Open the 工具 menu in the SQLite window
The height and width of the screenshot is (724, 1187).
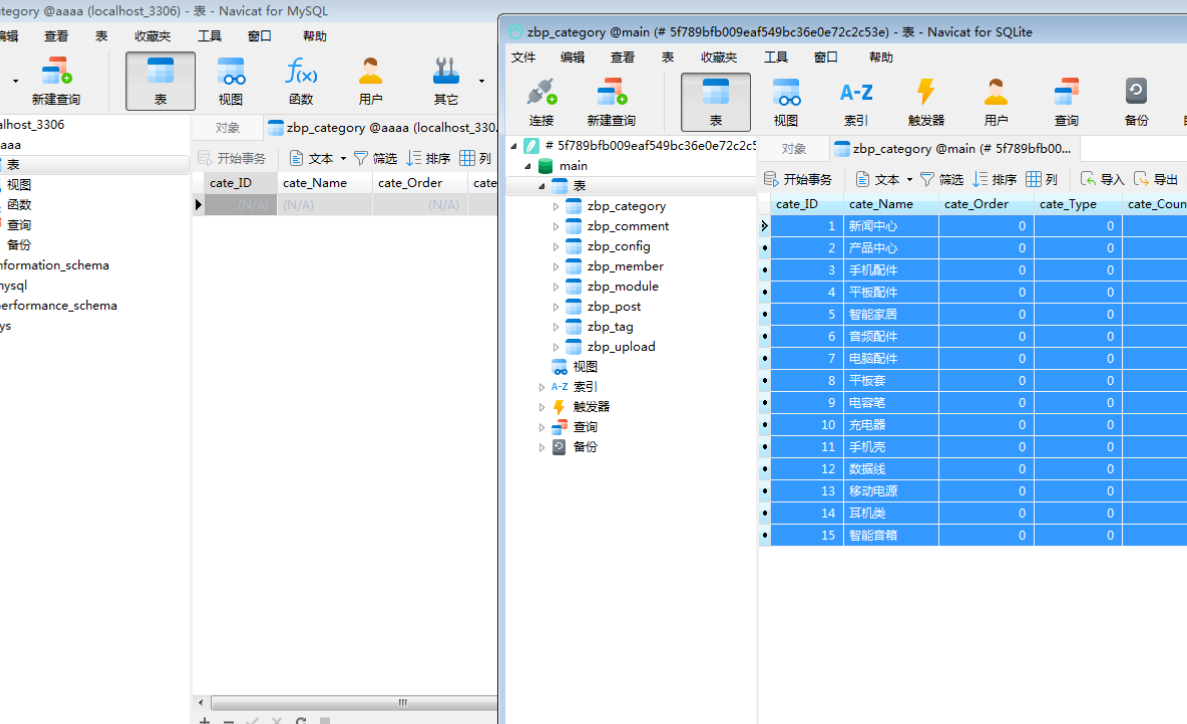[x=776, y=58]
